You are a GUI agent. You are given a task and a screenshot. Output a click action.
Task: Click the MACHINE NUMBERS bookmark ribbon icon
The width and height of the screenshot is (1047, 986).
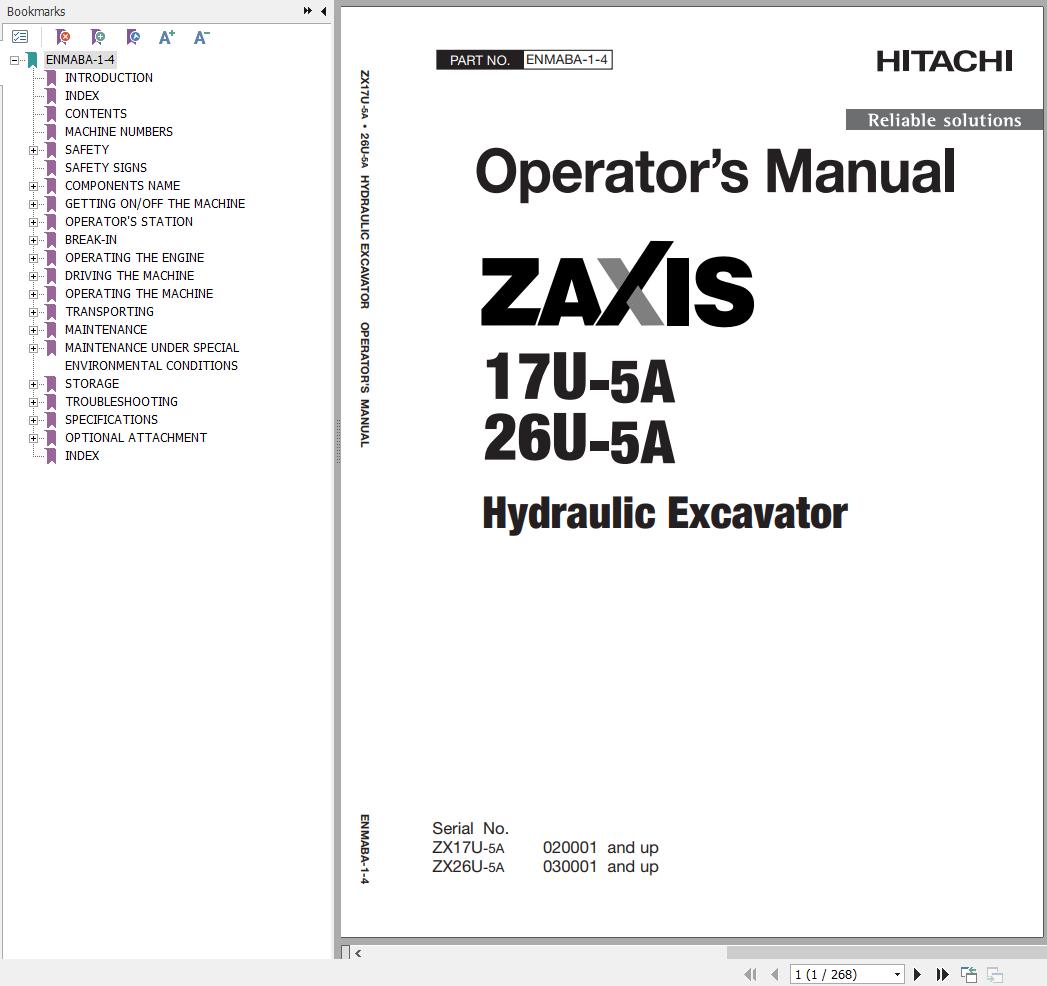click(x=51, y=132)
